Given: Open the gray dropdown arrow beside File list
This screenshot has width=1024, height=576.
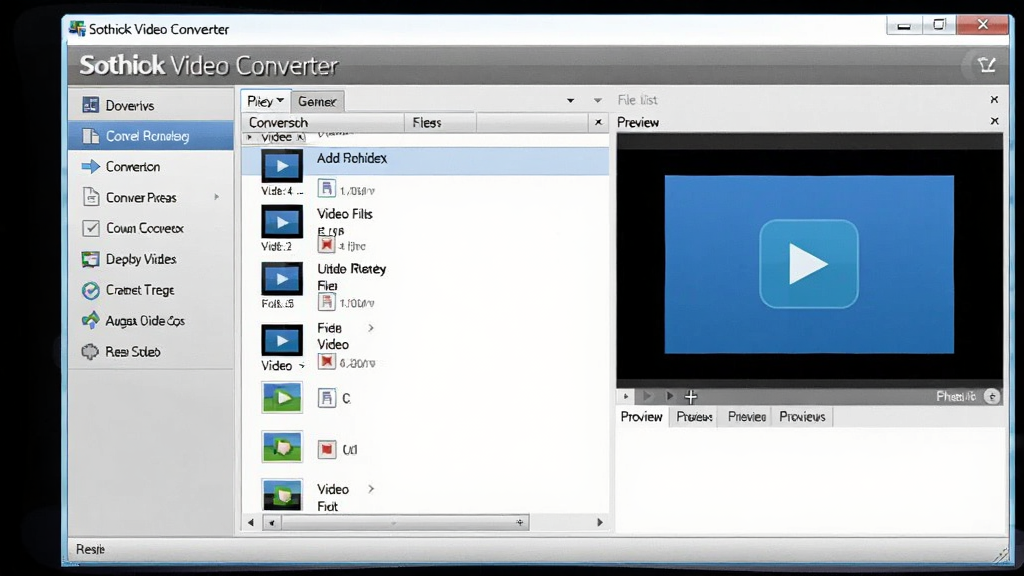Looking at the screenshot, I should coord(598,101).
